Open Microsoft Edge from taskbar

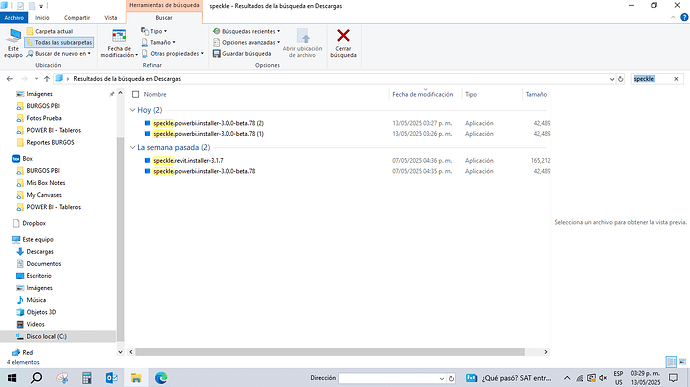pos(161,378)
